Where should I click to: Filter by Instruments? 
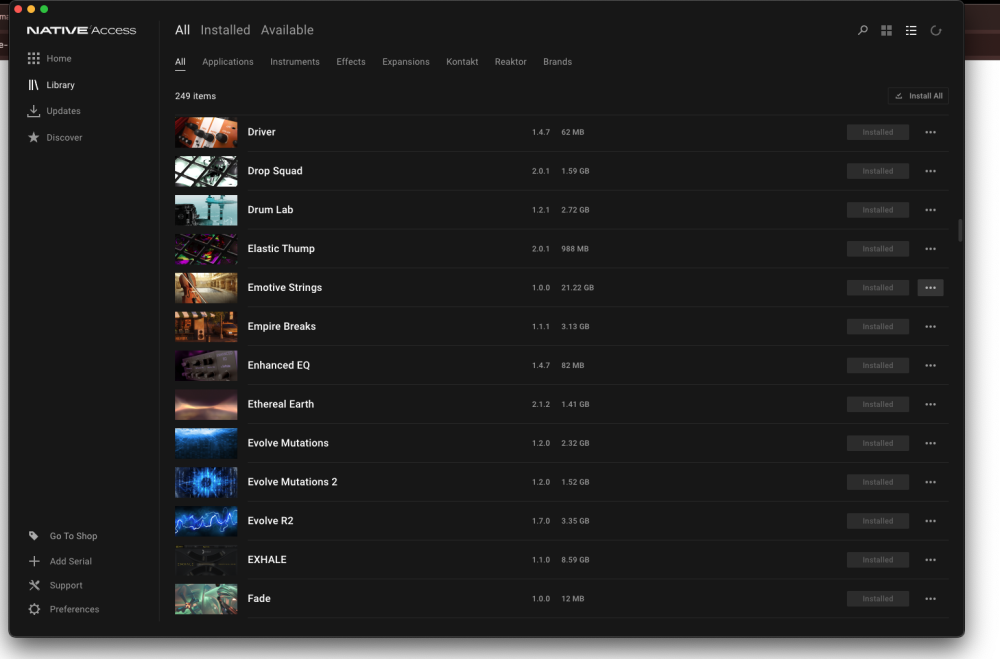[x=295, y=62]
